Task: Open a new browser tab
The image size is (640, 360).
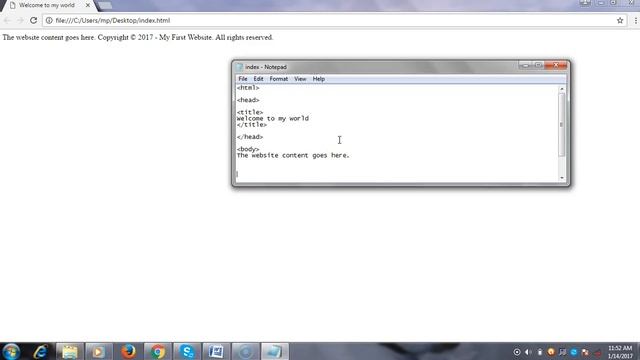Action: click(105, 5)
